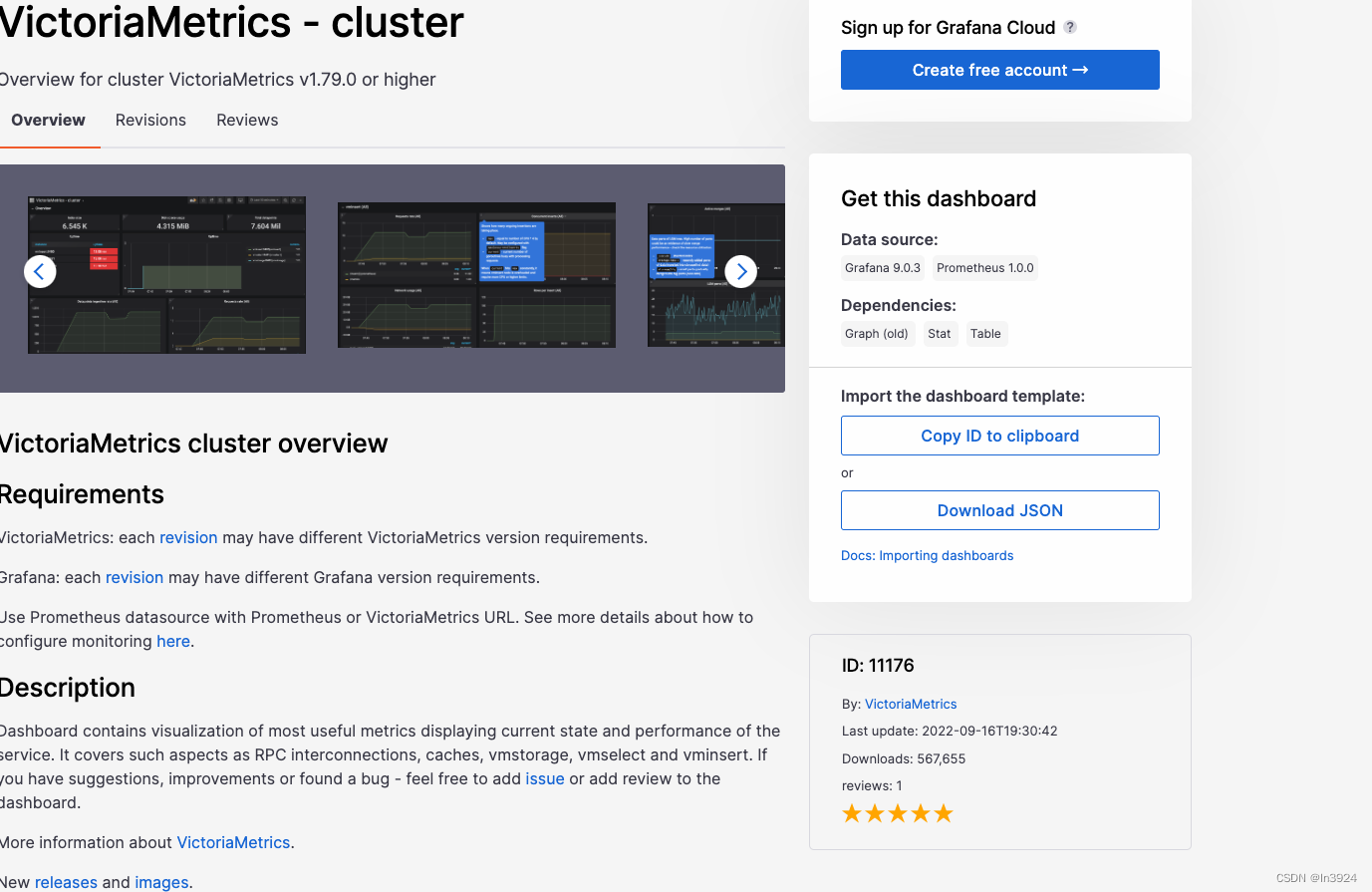Open the third dashboard screenshot thumbnail
This screenshot has width=1372, height=892.
pos(716,275)
